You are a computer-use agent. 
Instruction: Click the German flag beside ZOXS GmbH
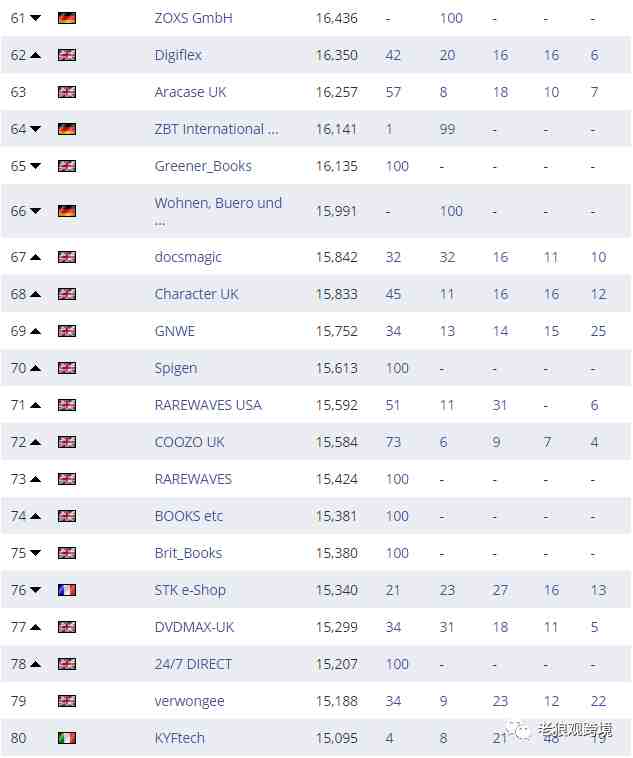tap(67, 18)
